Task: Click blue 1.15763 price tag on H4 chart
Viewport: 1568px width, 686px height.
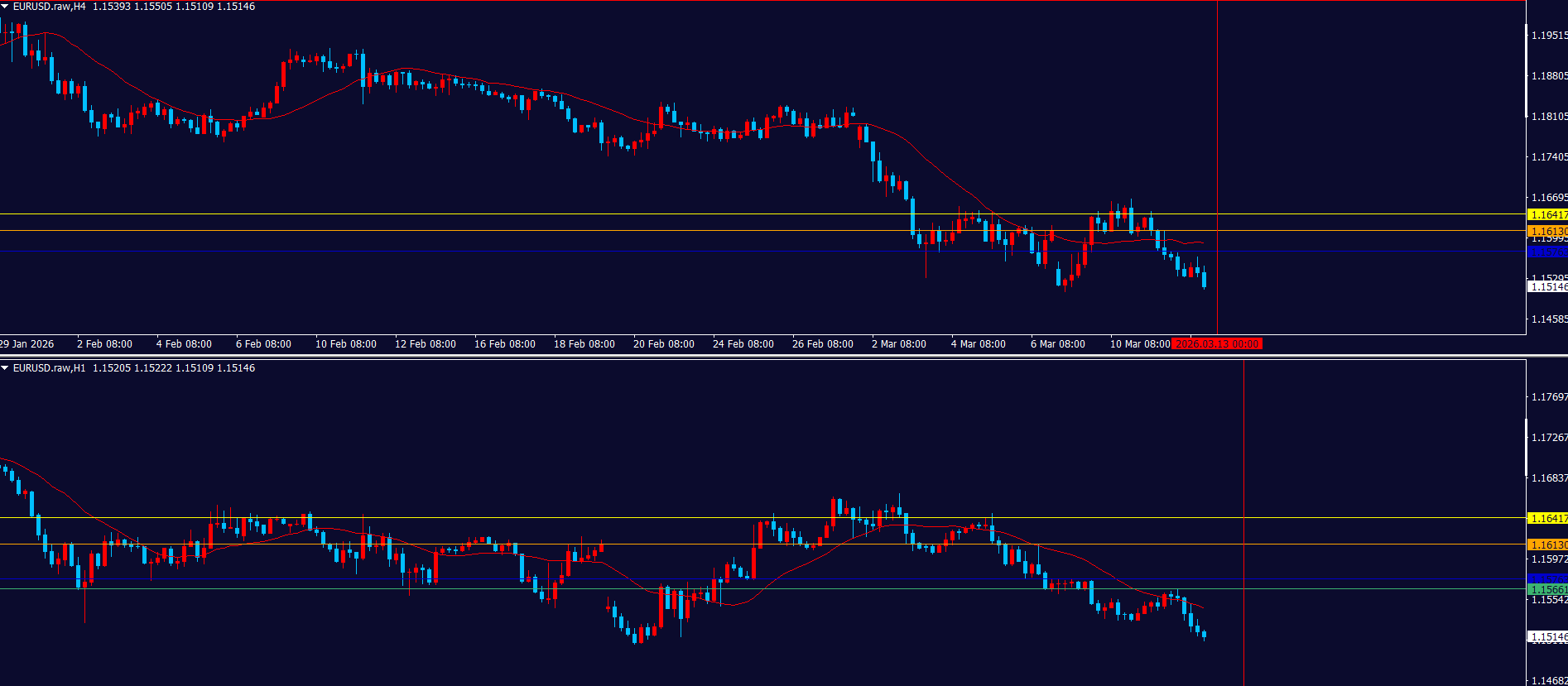Action: (x=1546, y=252)
